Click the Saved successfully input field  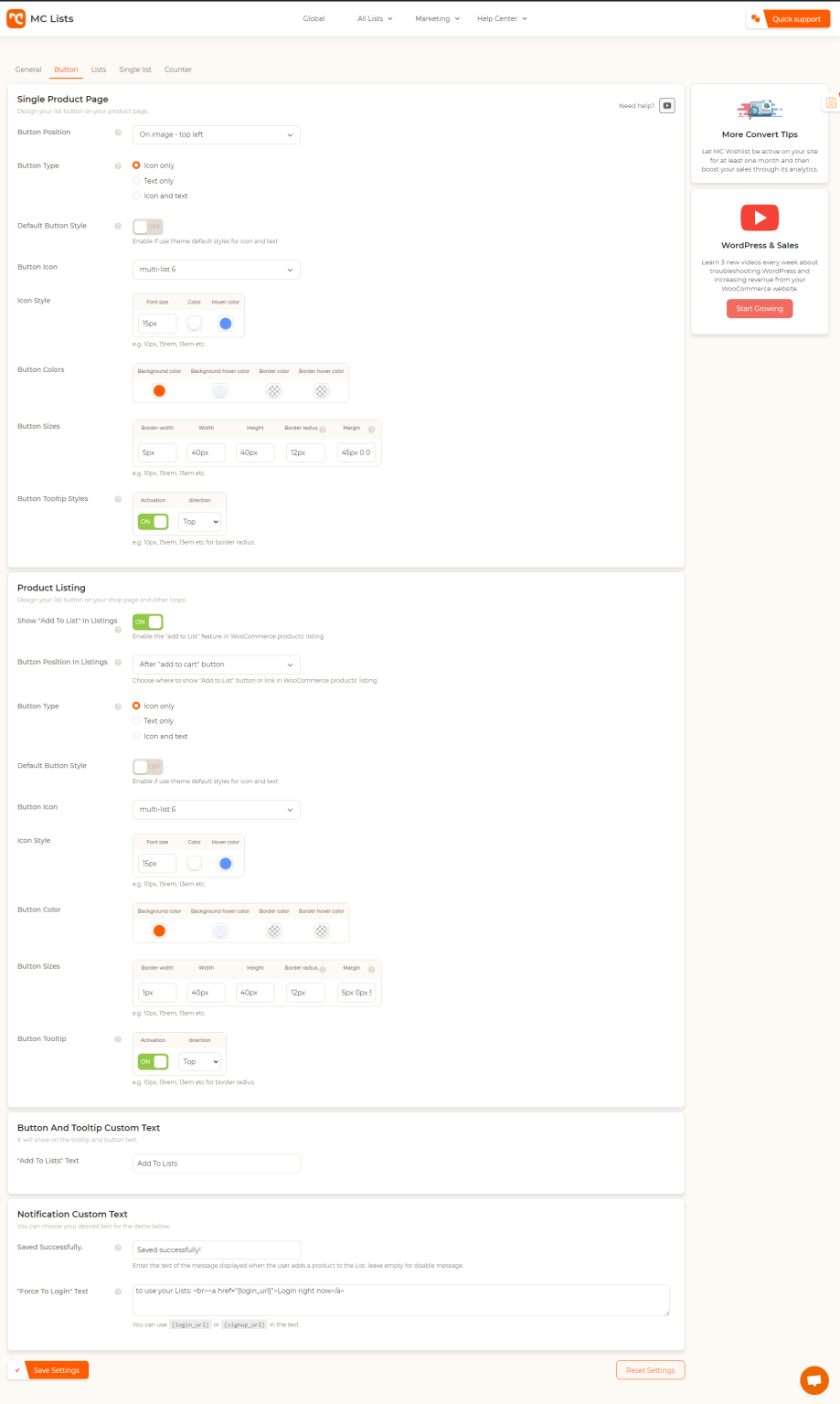(216, 1250)
